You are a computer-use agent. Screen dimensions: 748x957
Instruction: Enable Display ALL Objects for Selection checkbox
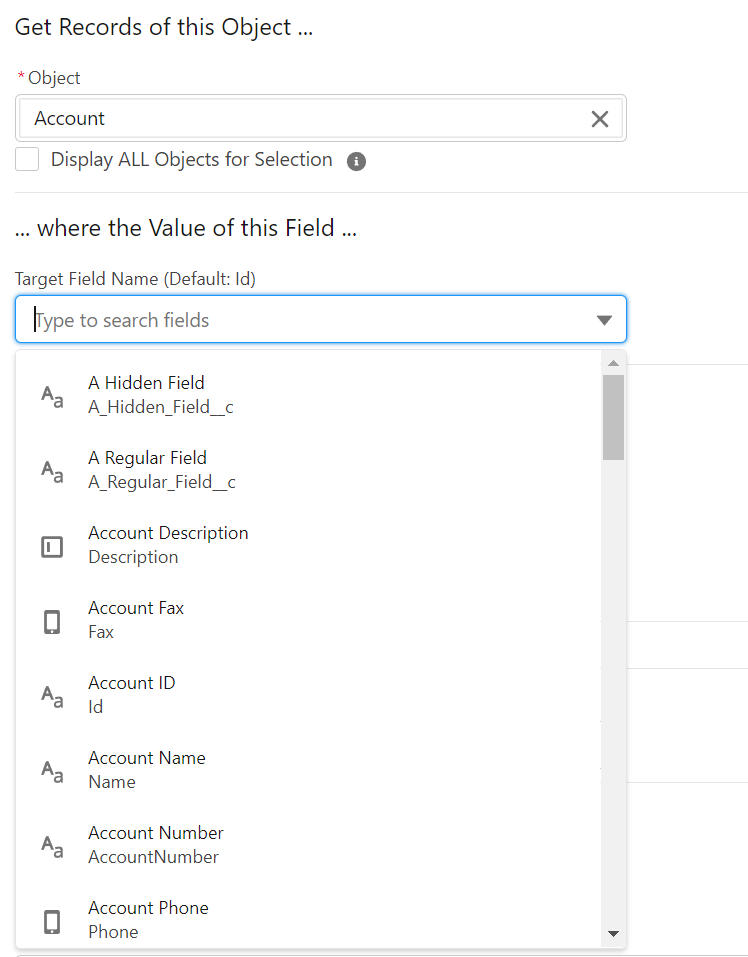click(27, 159)
